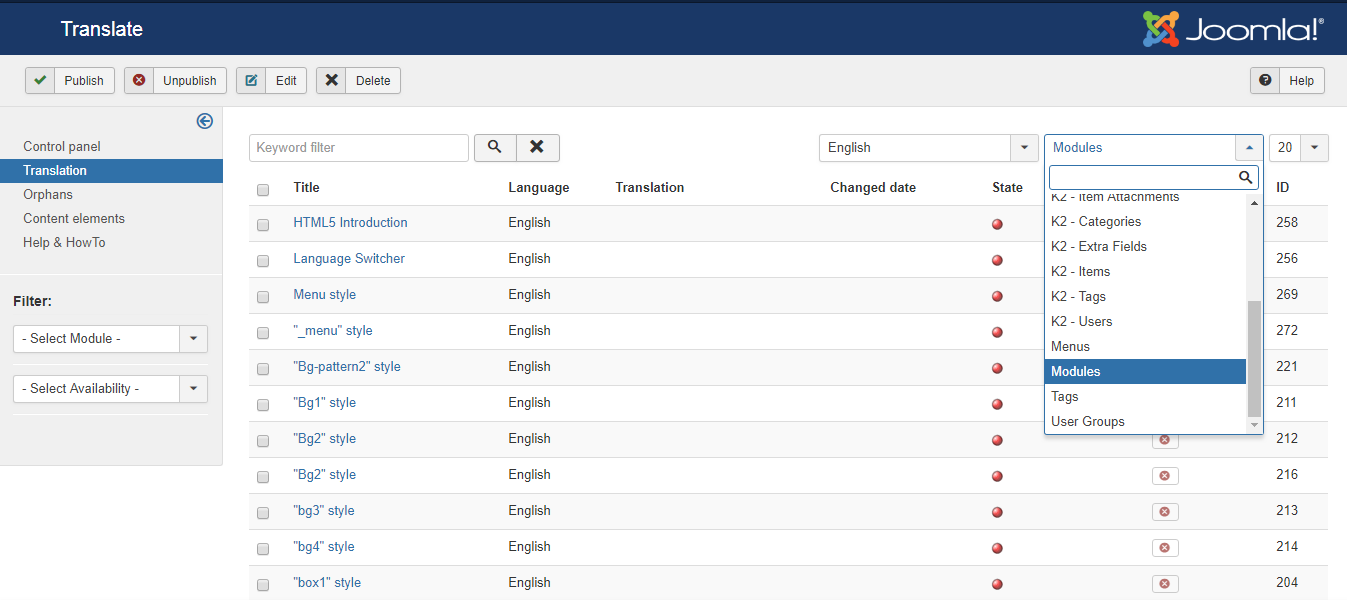The width and height of the screenshot is (1347, 600).
Task: Check the "box1" style row checkbox
Action: coord(263,585)
